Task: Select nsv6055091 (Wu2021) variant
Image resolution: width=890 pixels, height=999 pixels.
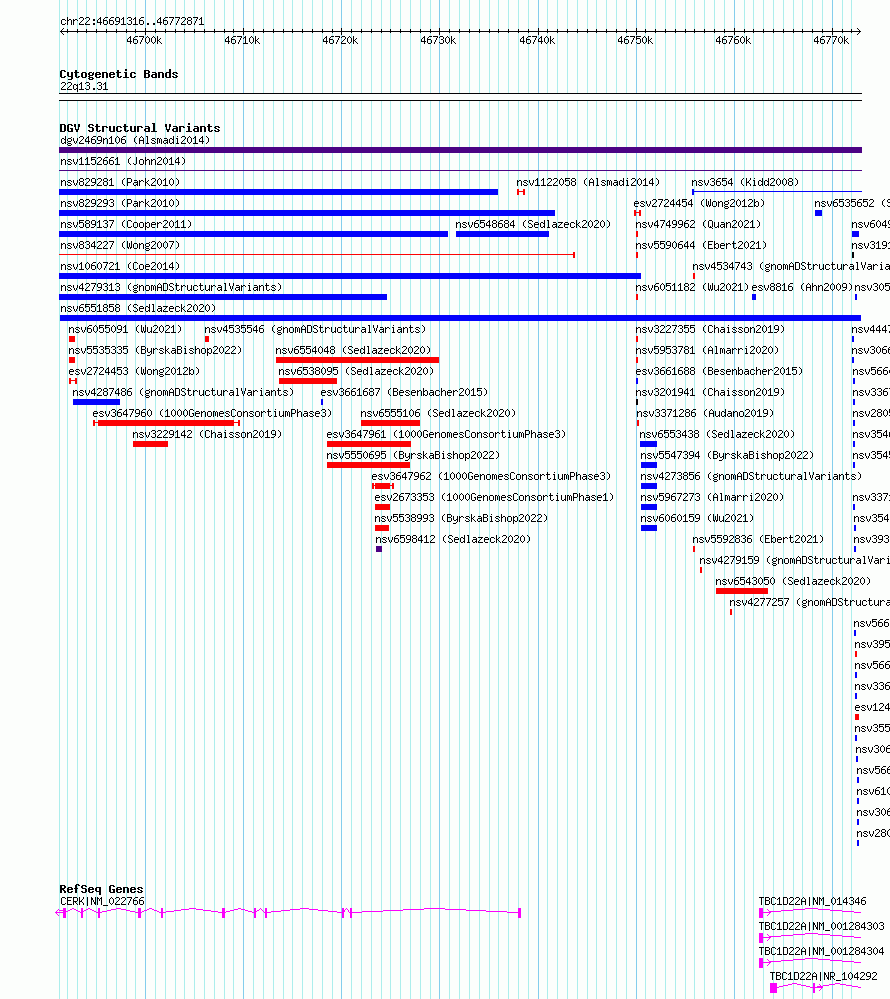Action: click(x=126, y=329)
